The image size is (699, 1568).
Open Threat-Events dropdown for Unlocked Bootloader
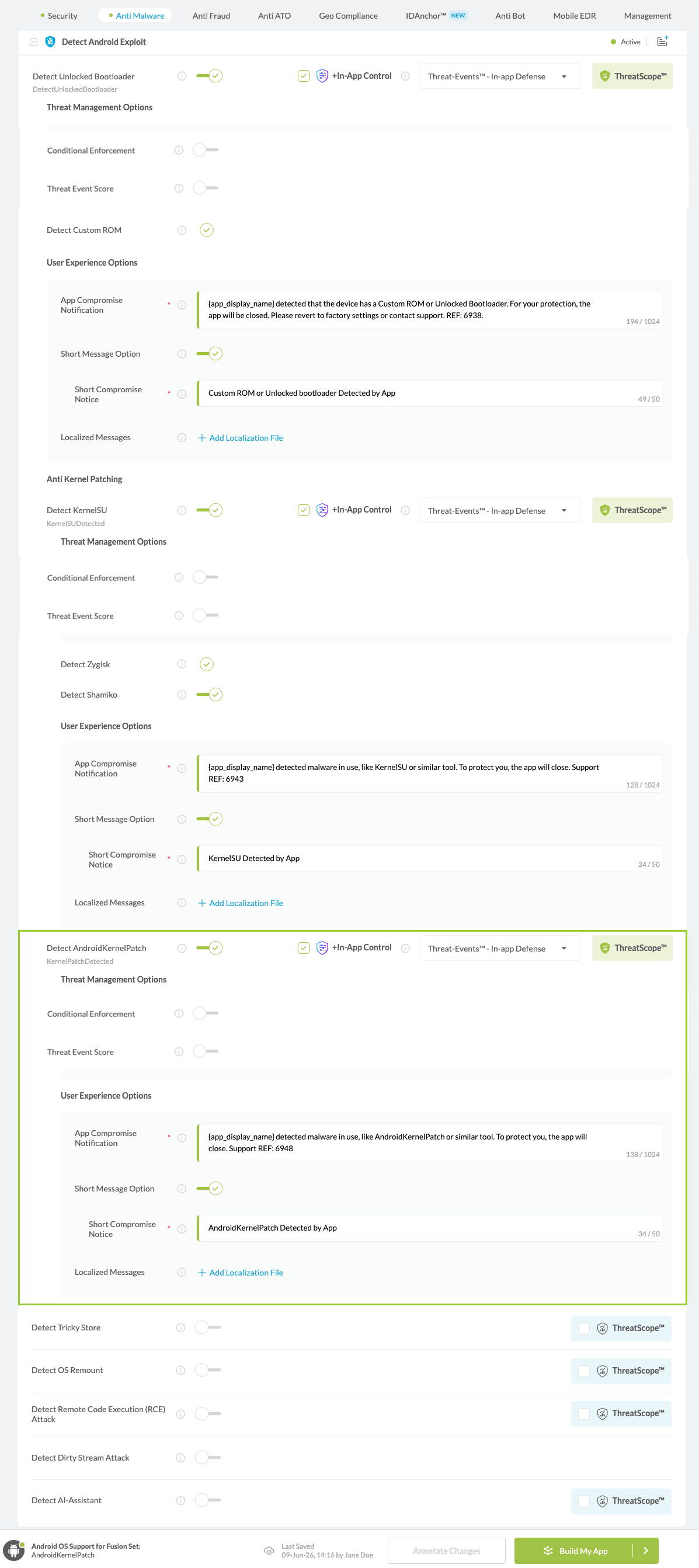[x=499, y=76]
